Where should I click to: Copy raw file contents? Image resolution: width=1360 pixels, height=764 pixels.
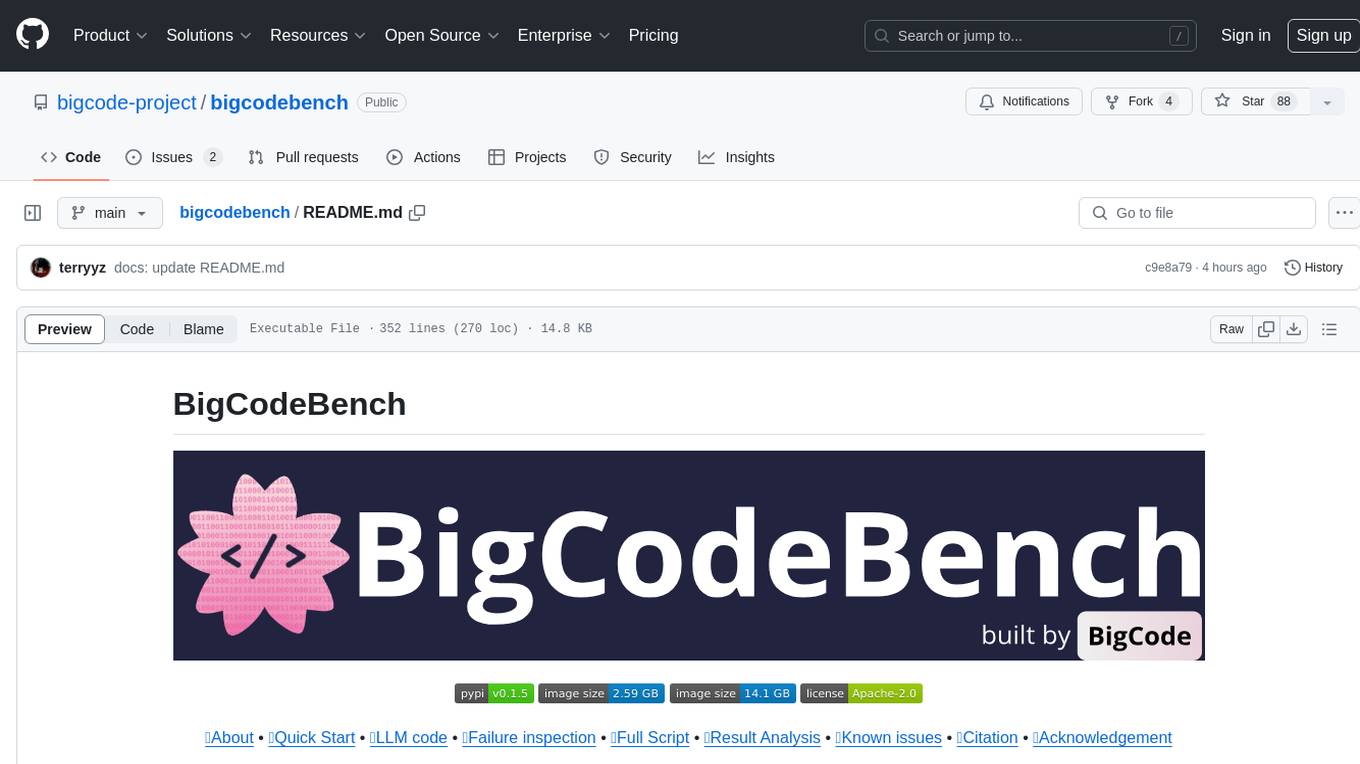tap(1267, 329)
